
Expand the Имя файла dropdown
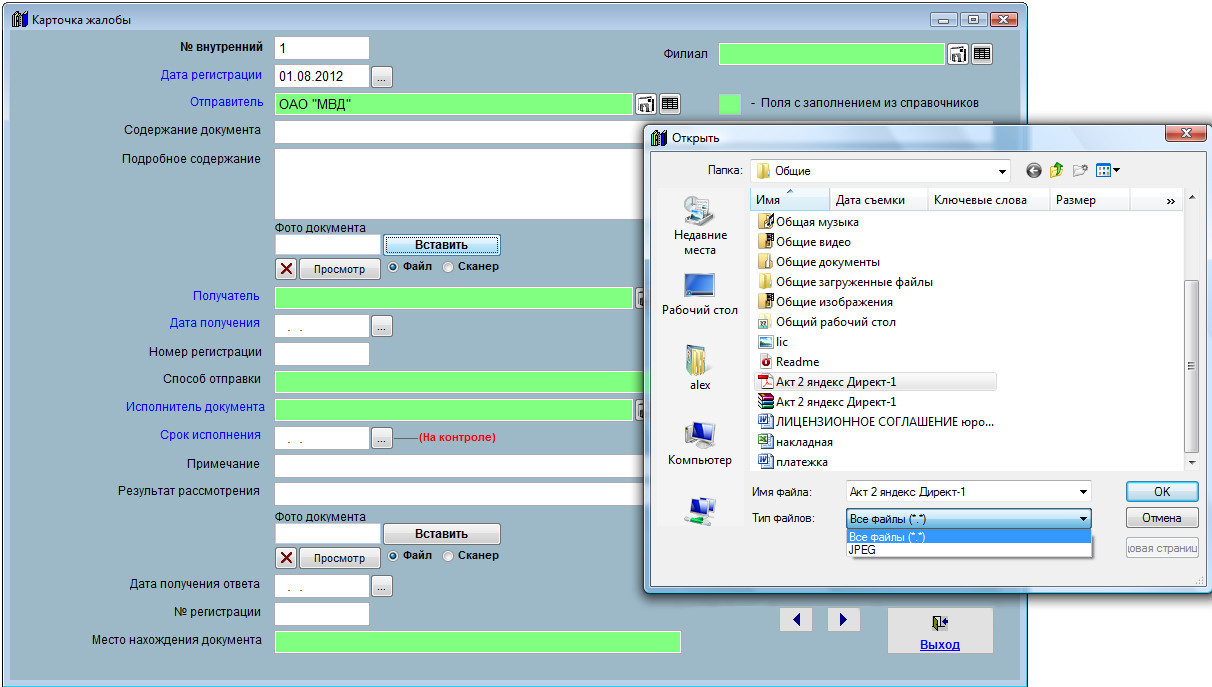[1083, 492]
